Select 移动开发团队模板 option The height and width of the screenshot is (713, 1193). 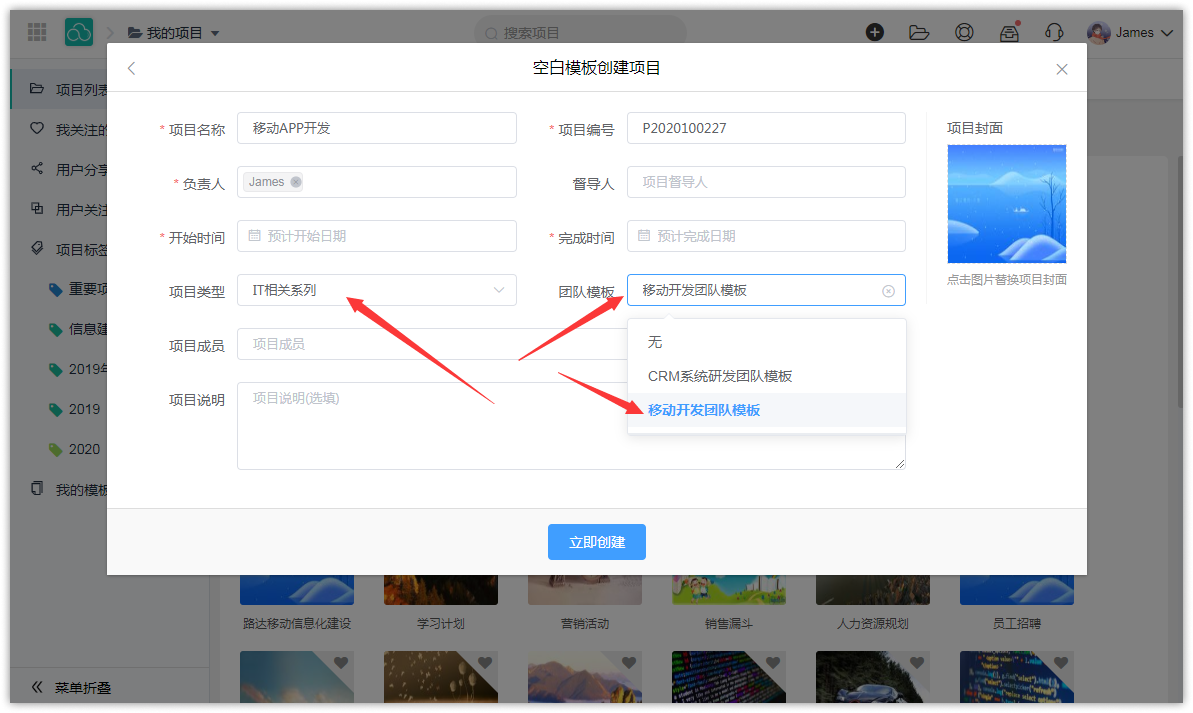click(x=704, y=410)
